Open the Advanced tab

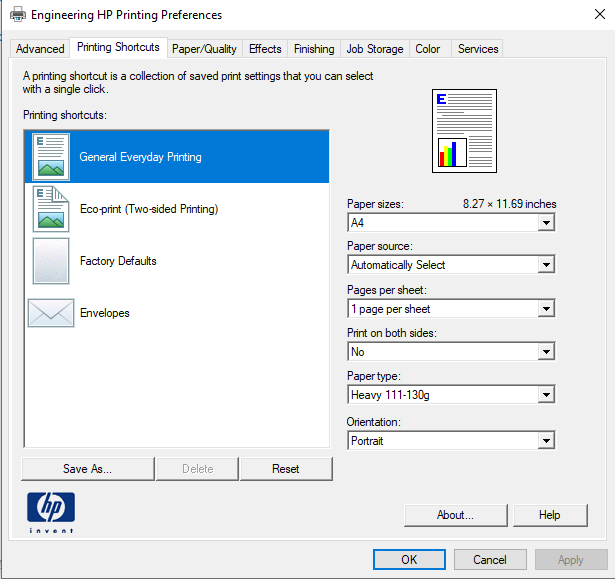(40, 49)
